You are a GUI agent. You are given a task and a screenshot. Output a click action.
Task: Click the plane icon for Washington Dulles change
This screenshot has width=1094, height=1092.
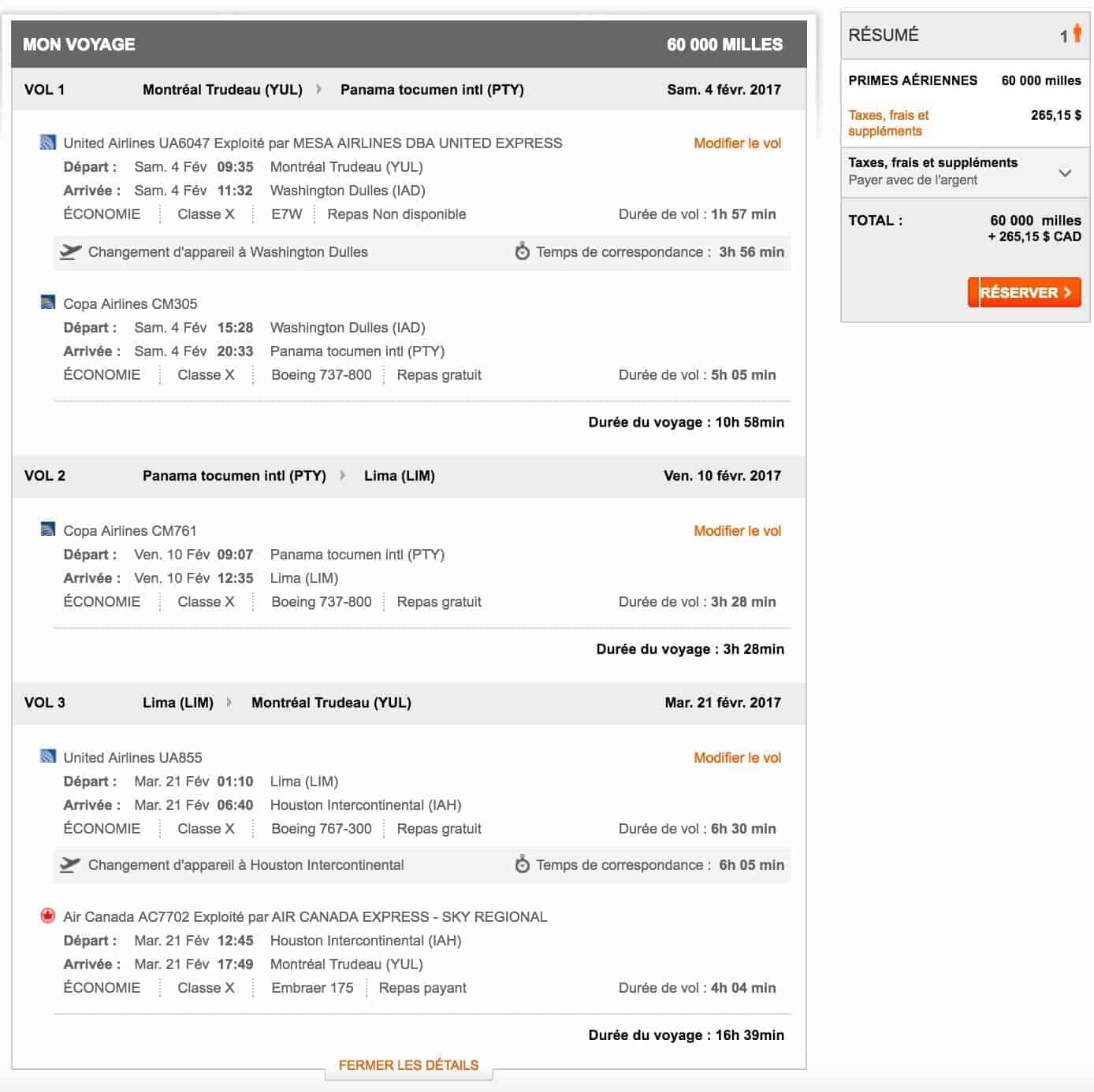[x=70, y=252]
